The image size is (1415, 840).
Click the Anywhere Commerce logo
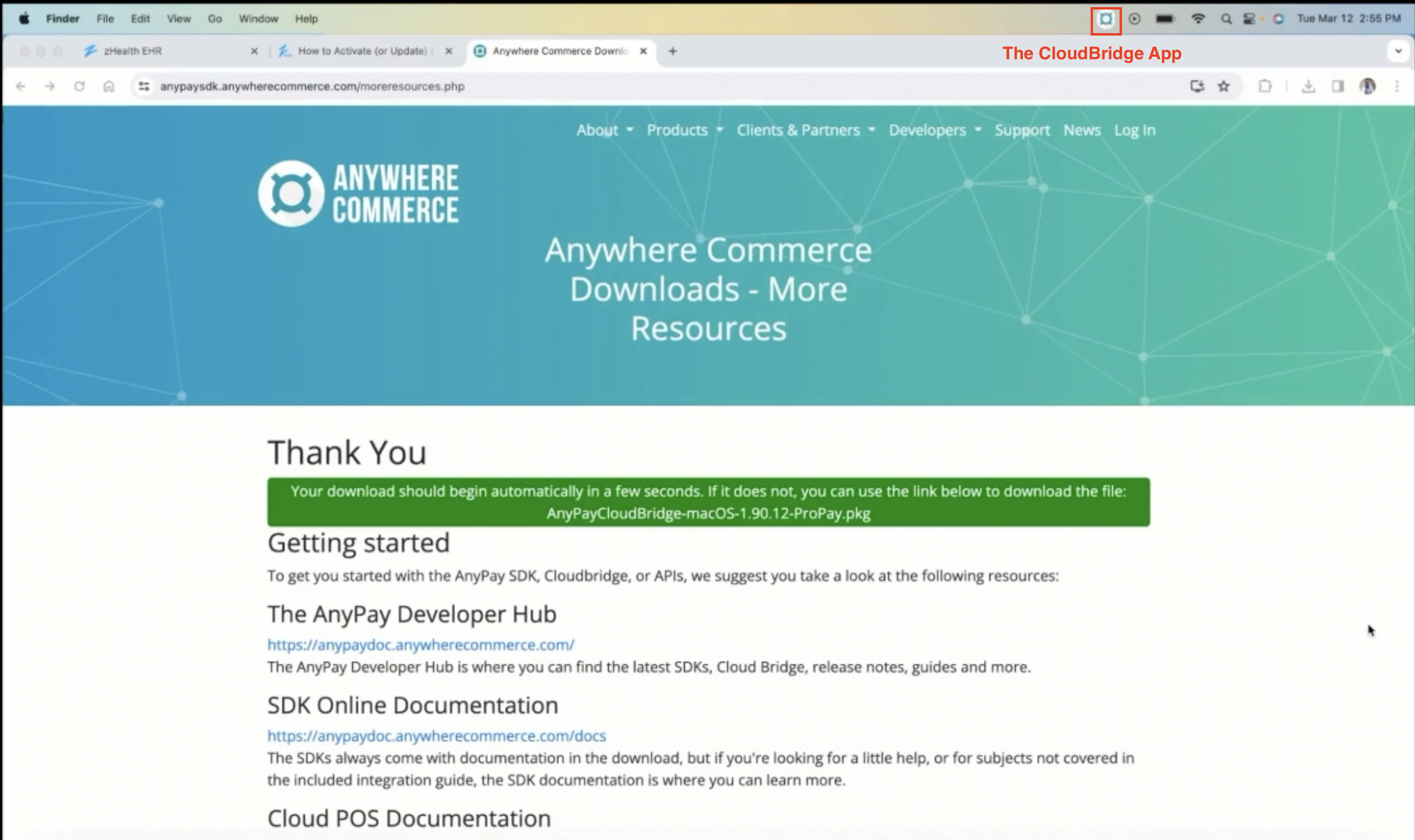coord(358,193)
